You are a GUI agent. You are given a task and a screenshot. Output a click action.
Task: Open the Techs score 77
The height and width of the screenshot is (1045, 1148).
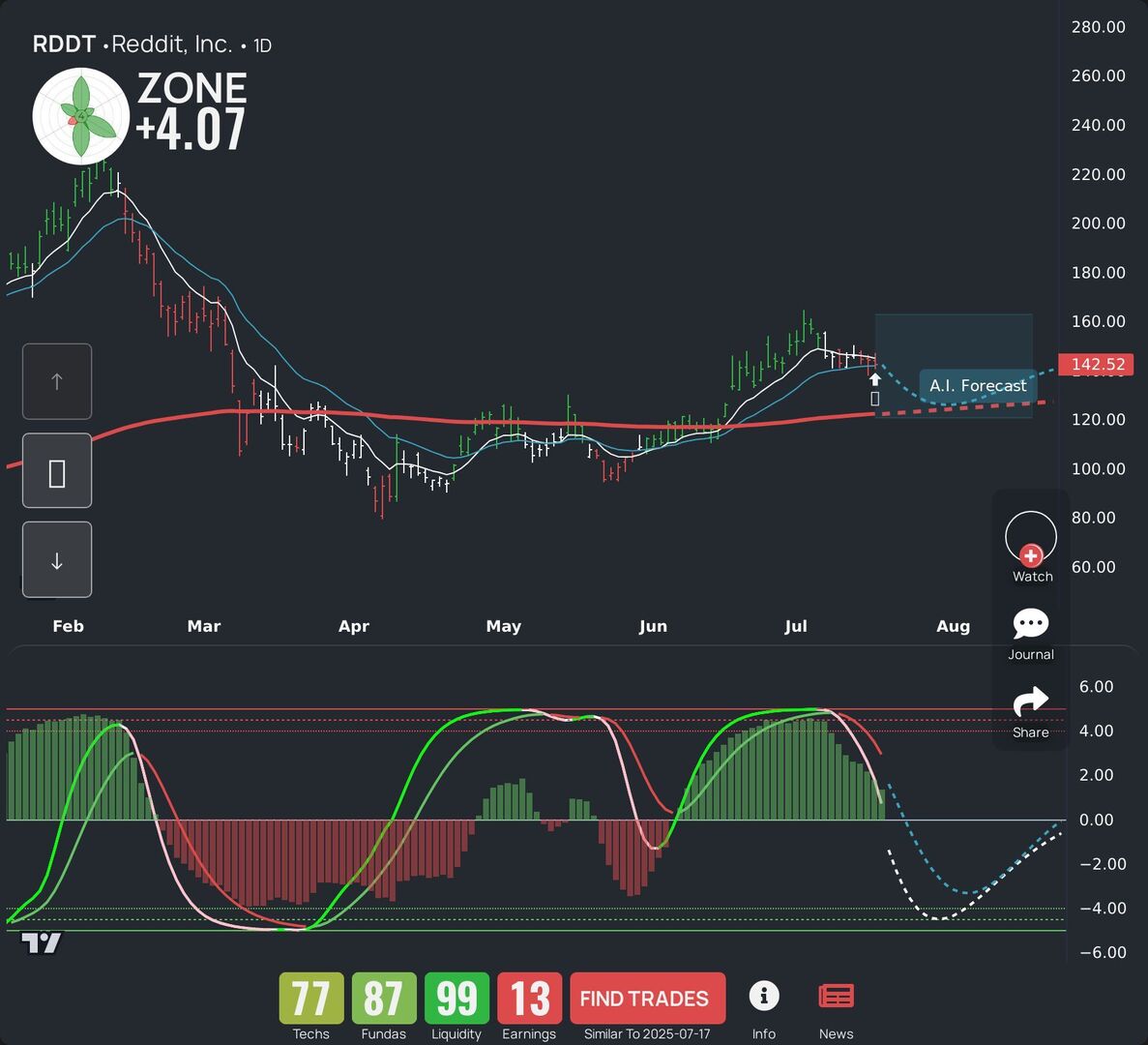tap(311, 999)
